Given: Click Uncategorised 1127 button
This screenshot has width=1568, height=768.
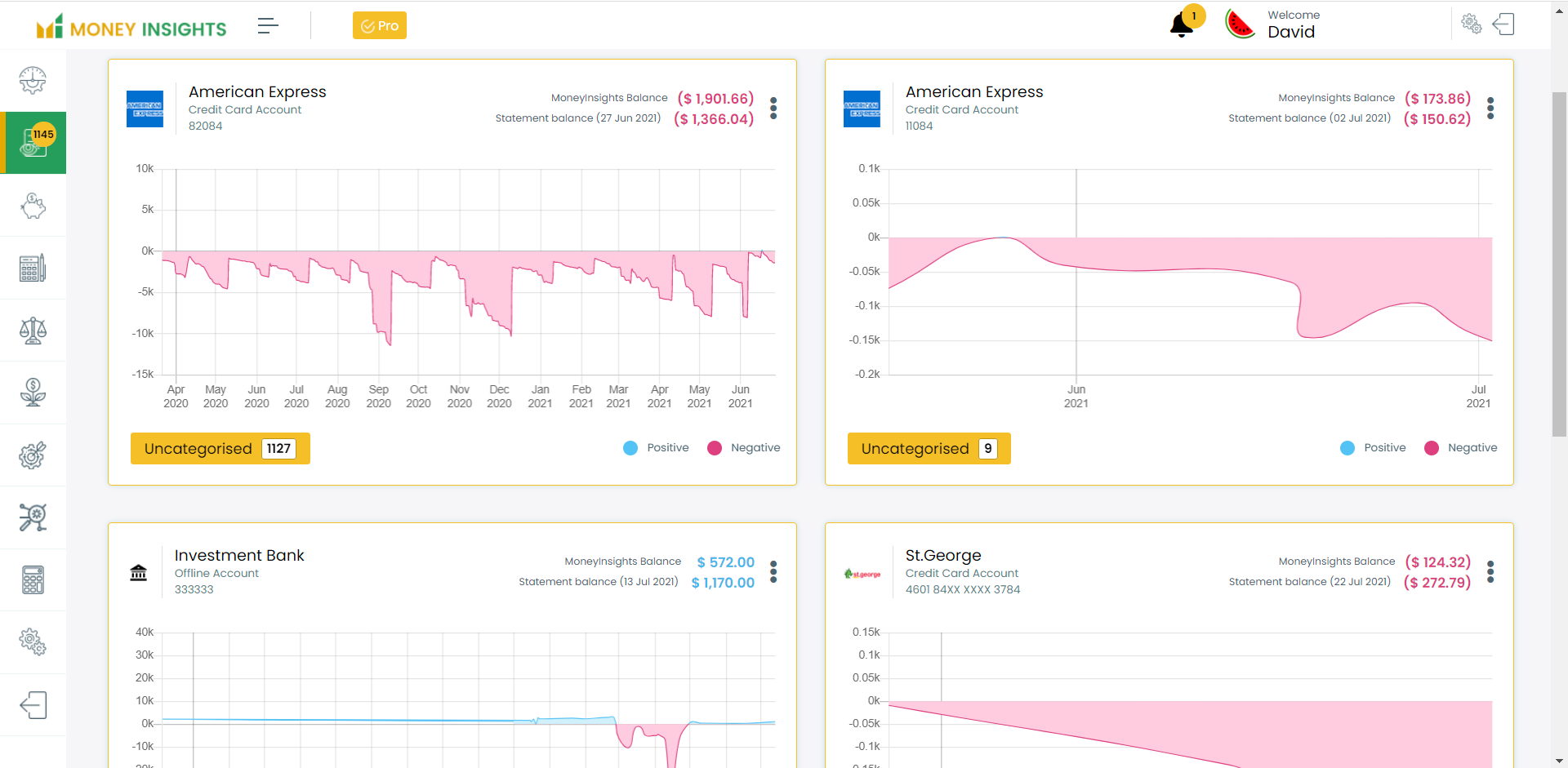Looking at the screenshot, I should pos(220,448).
